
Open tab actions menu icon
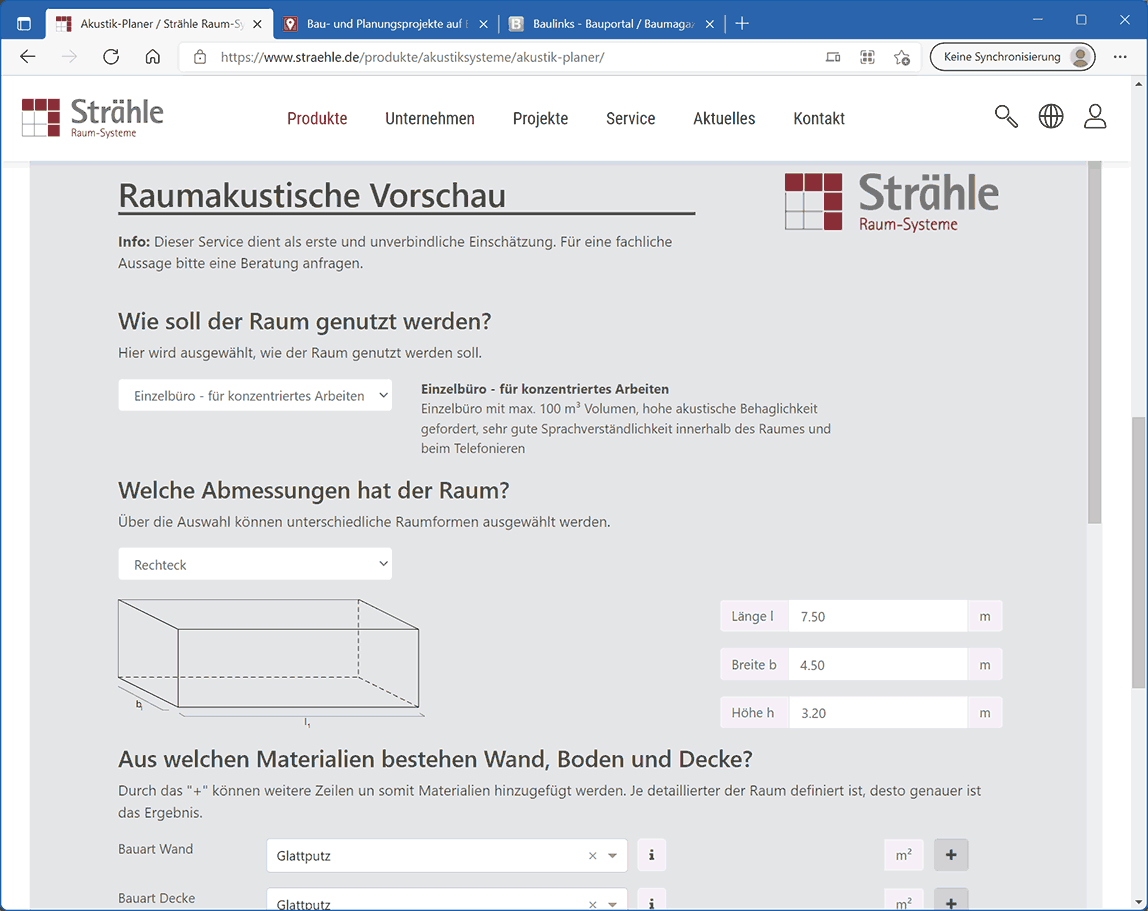[x=23, y=24]
